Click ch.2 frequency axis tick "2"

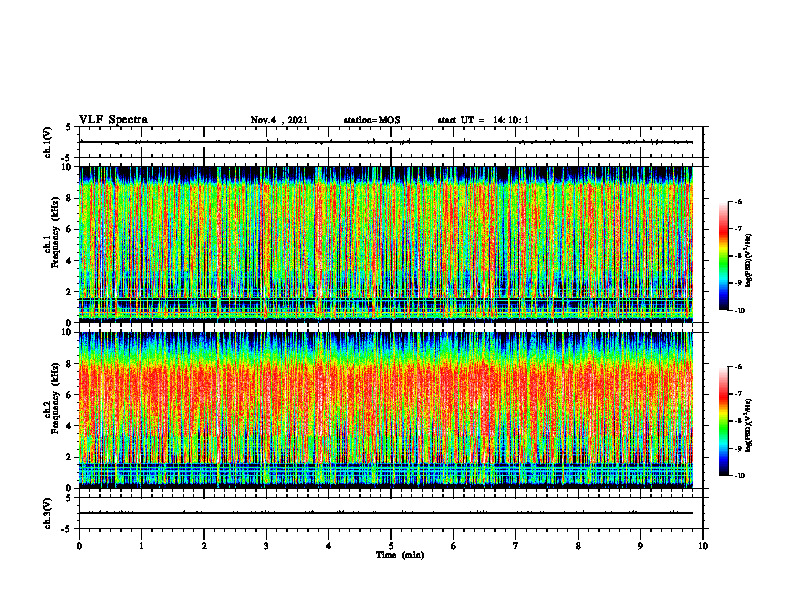click(x=69, y=457)
